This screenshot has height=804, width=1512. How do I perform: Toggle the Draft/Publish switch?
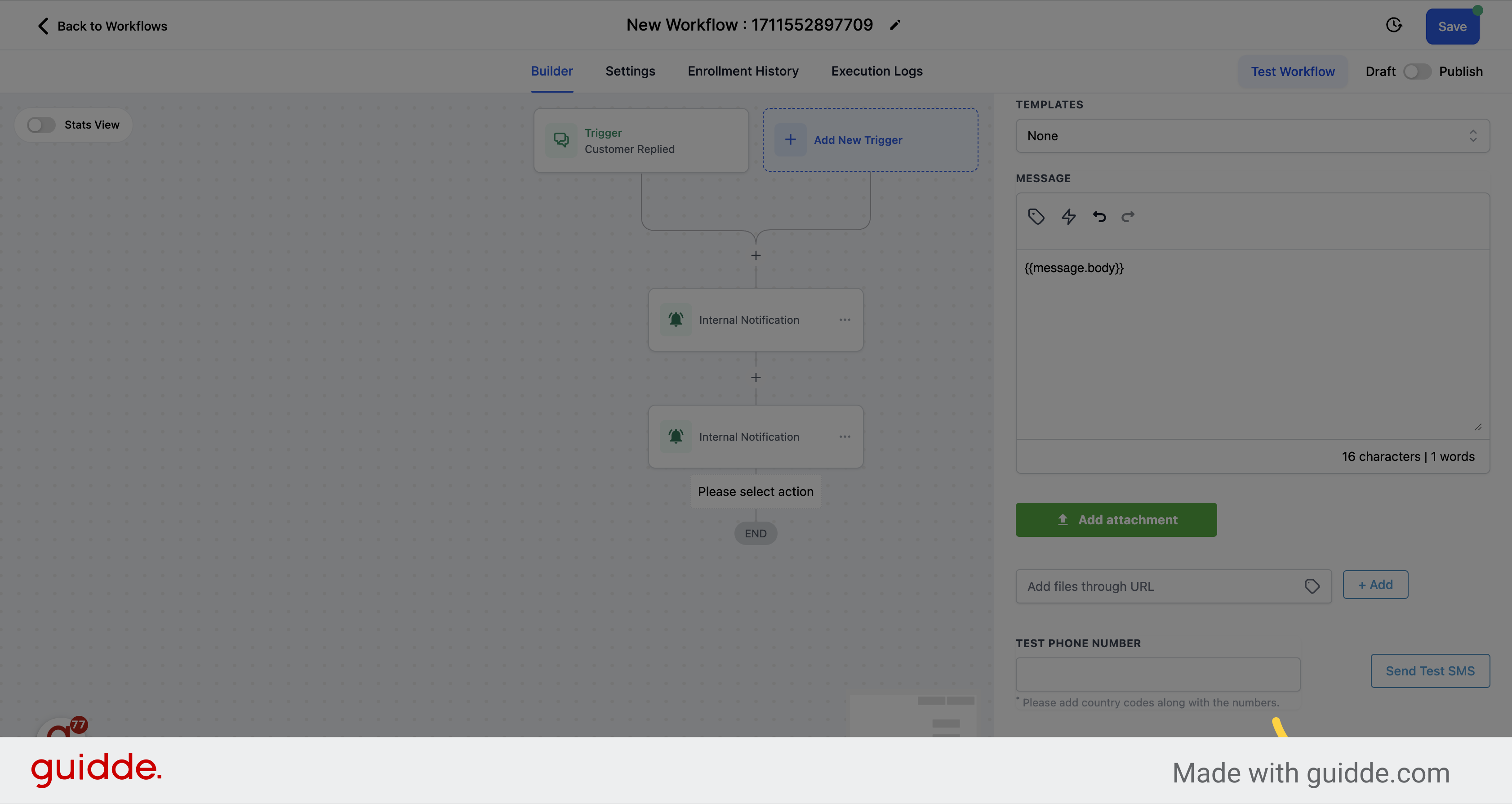[1417, 71]
